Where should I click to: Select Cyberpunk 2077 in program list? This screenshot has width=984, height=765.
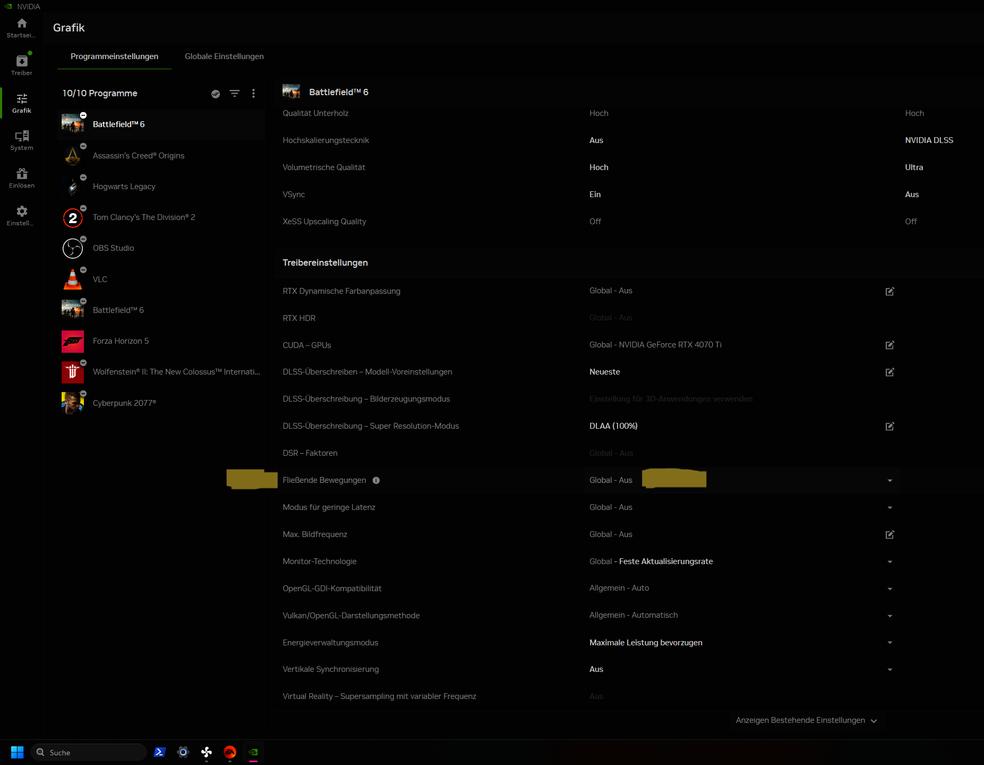tap(124, 403)
